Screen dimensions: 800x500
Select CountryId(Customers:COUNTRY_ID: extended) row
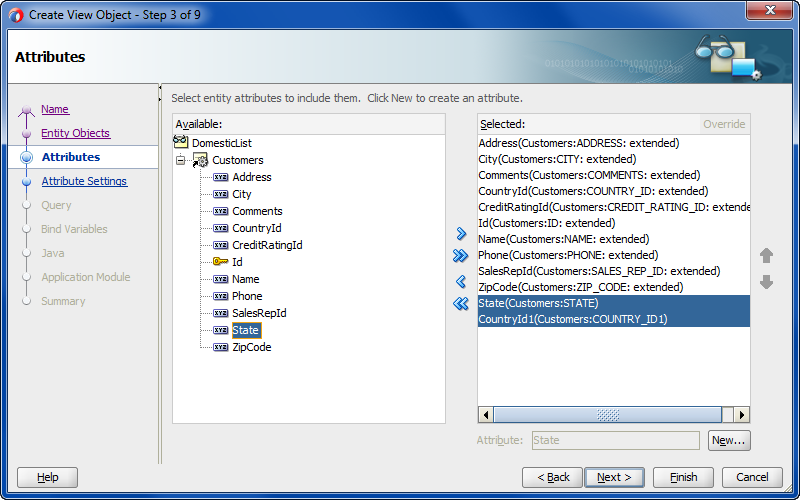point(614,191)
